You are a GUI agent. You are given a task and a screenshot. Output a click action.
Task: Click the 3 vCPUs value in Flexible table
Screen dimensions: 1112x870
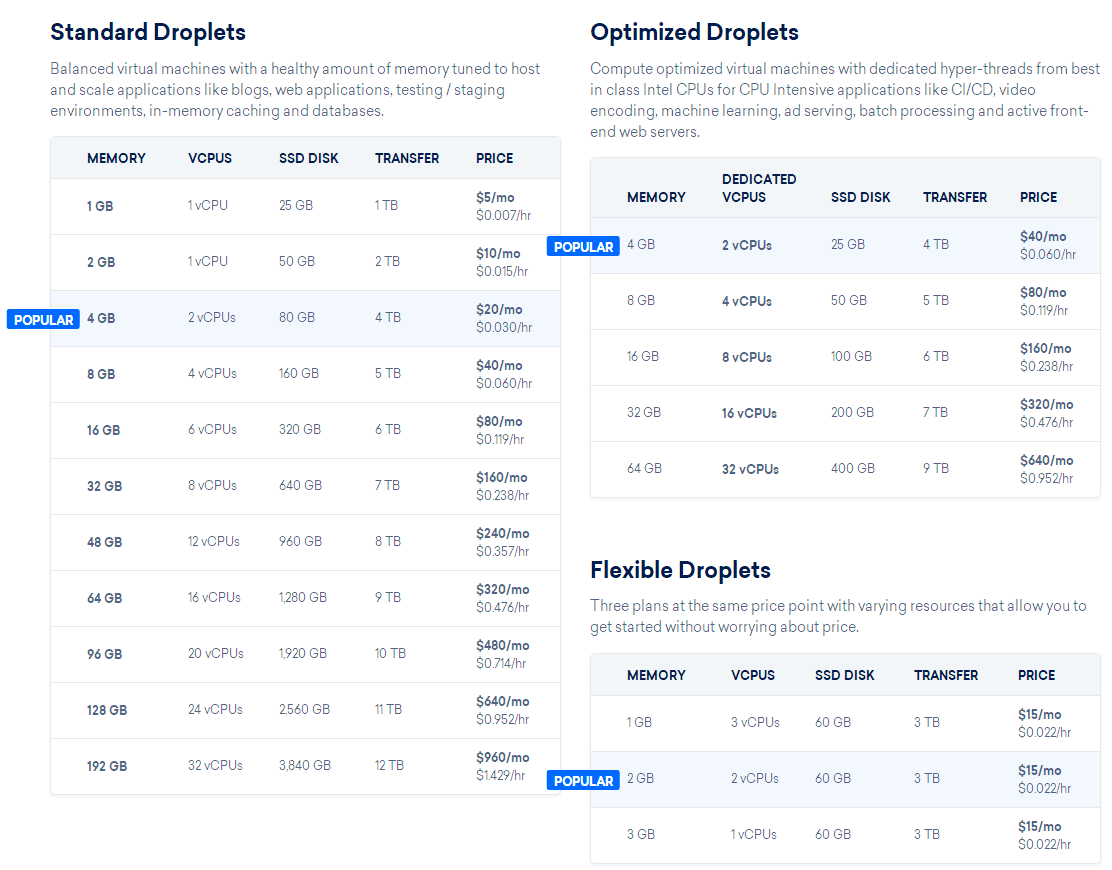[x=755, y=722]
